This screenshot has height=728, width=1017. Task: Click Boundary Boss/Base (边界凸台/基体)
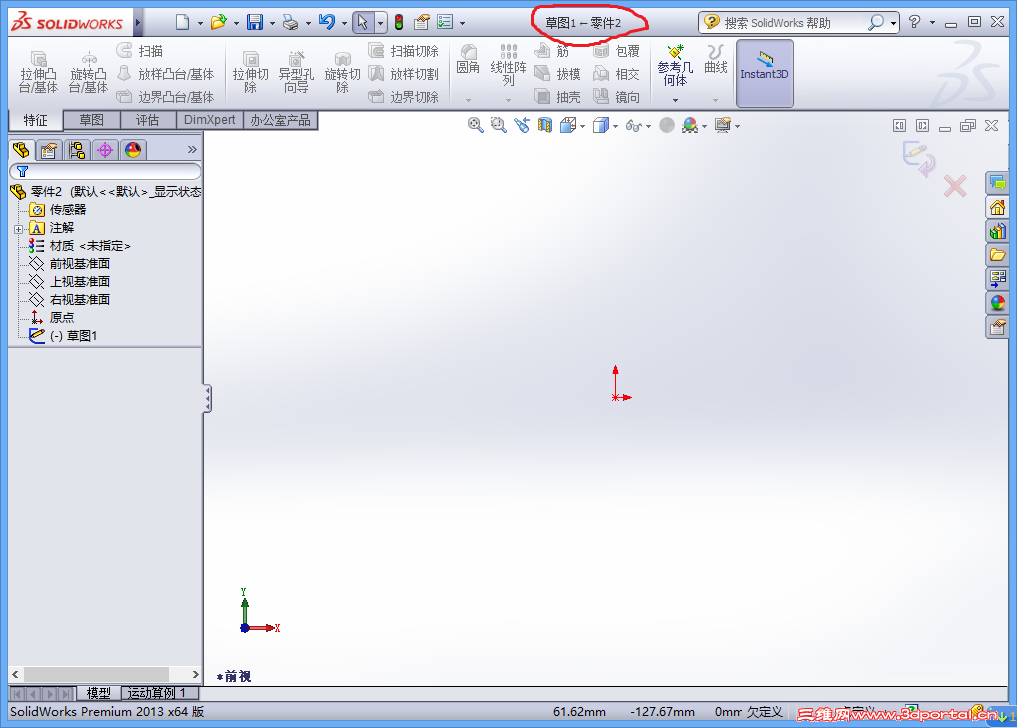pos(165,97)
